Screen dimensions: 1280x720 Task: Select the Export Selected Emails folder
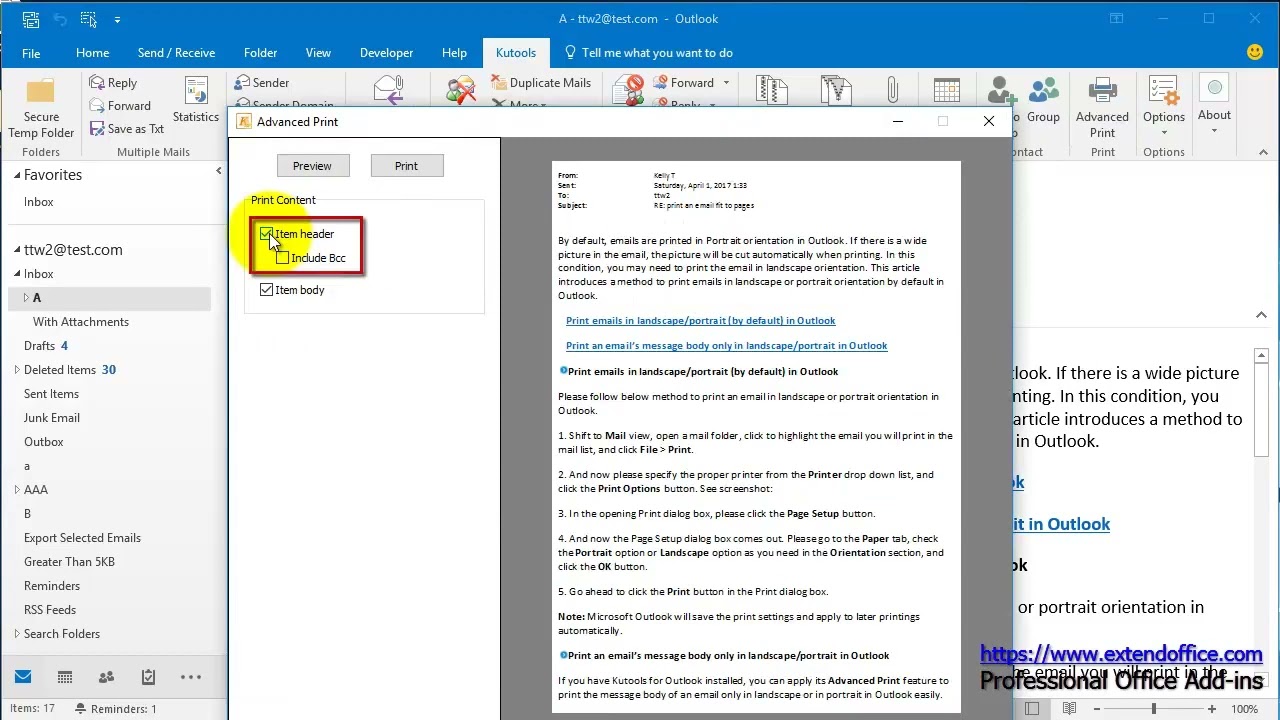click(82, 538)
